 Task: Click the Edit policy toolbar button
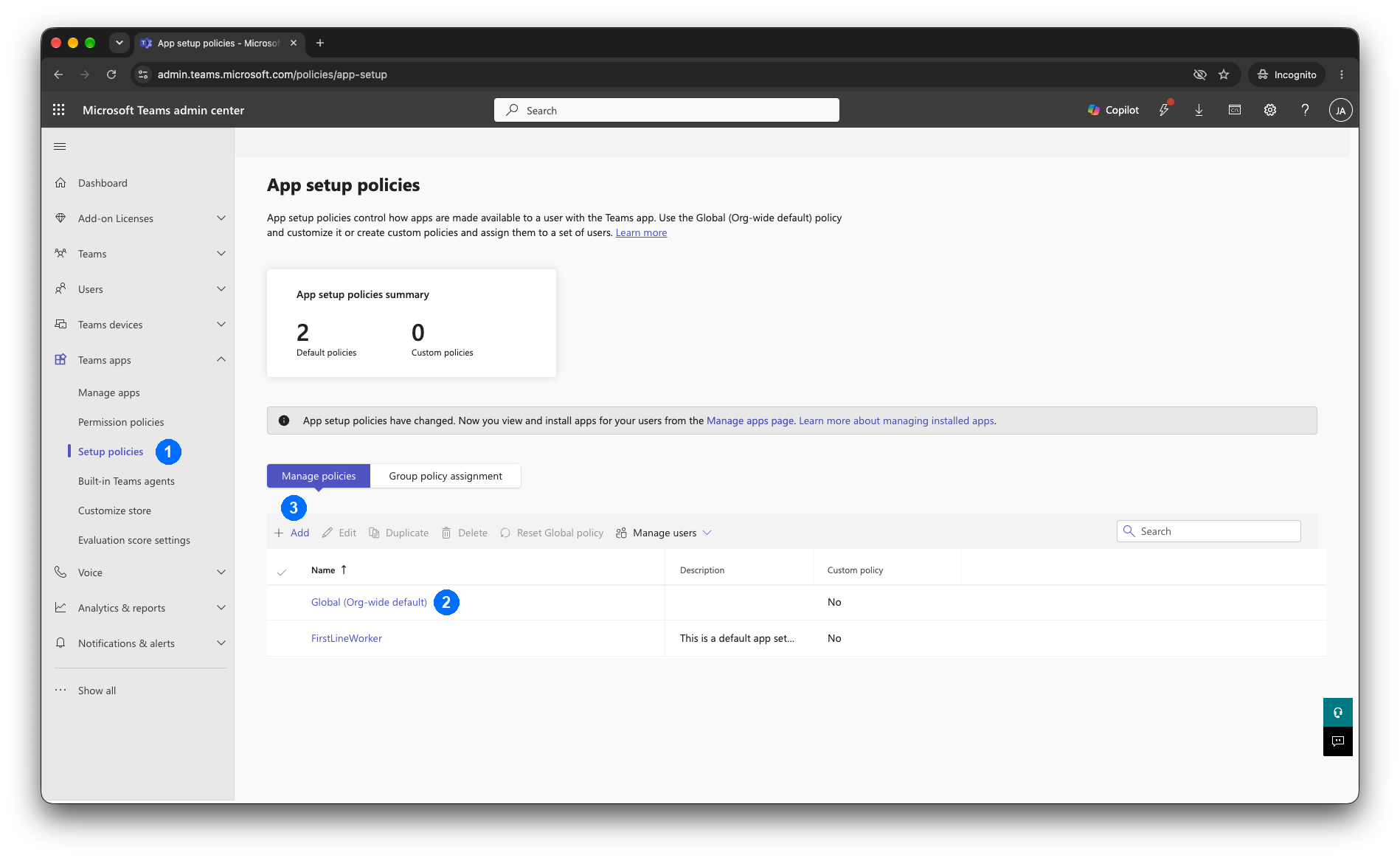[x=339, y=533]
